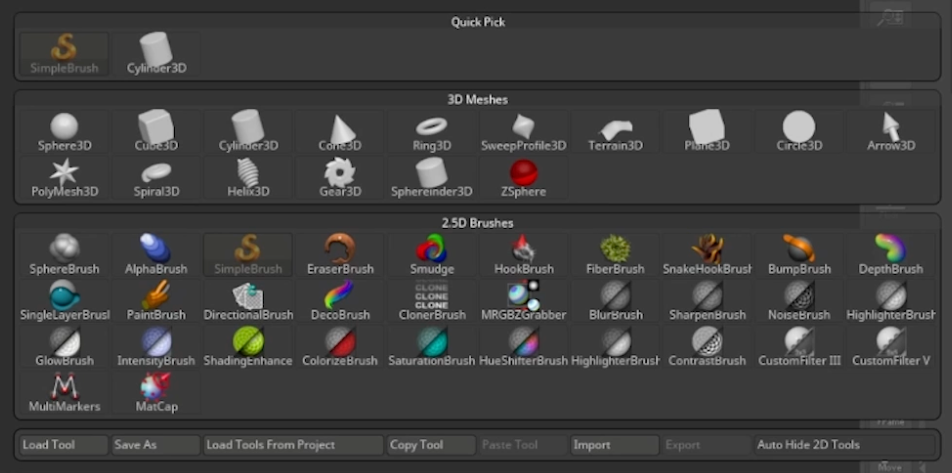Choose the Ring3D mesh
The image size is (952, 473).
432,132
